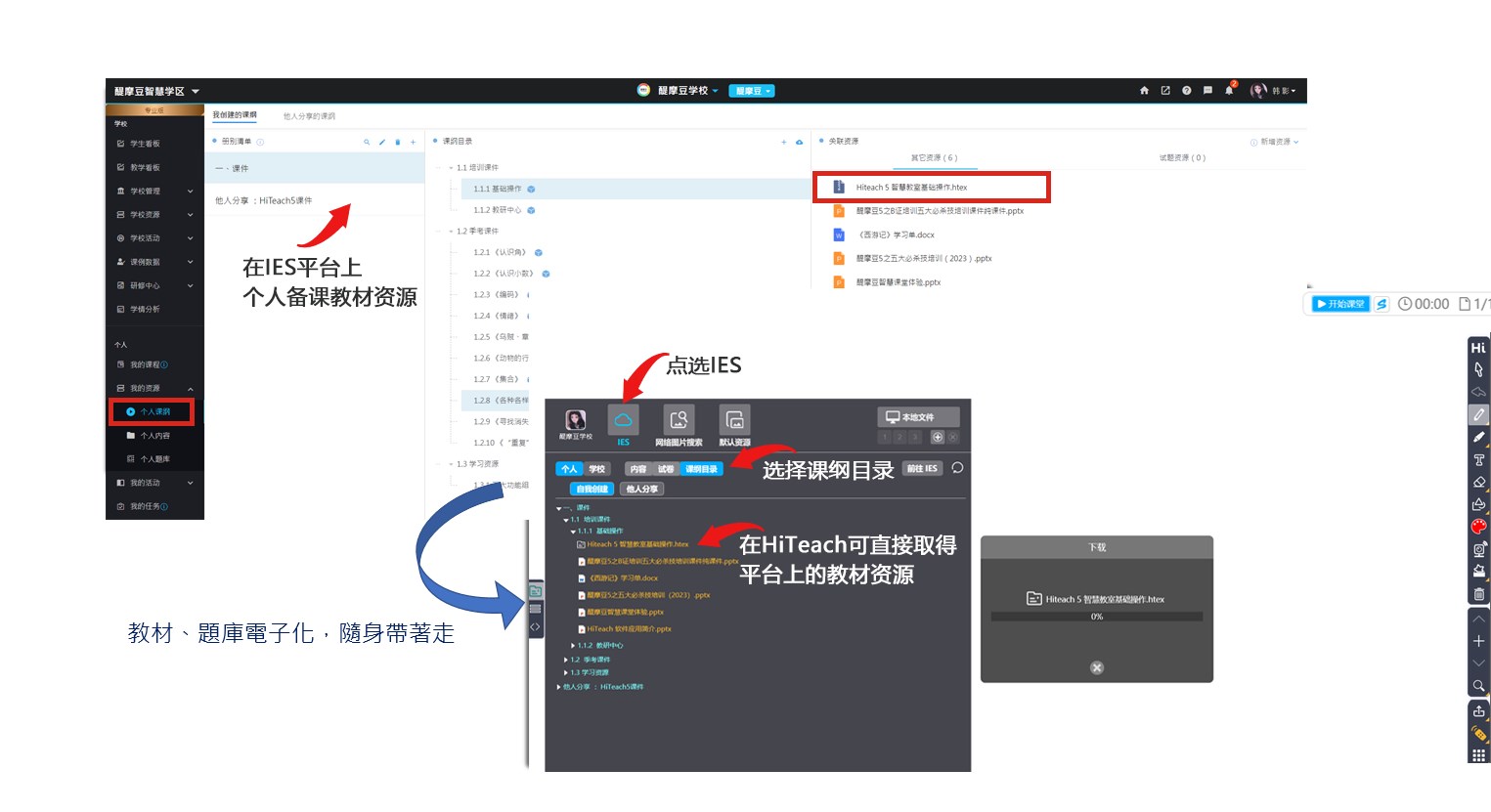
Task: Click the text tool icon
Action: [x=1478, y=459]
